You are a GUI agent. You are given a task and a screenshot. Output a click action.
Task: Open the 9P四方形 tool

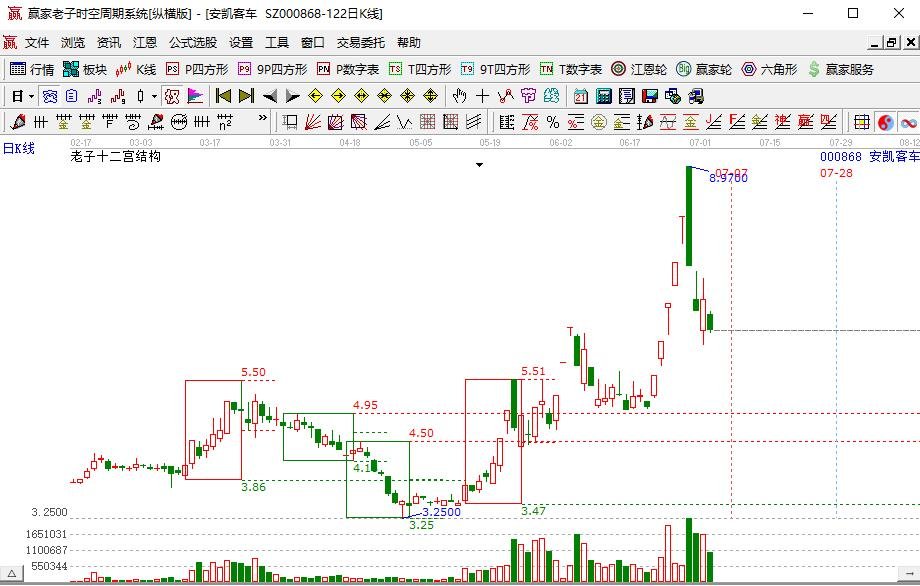(x=272, y=69)
